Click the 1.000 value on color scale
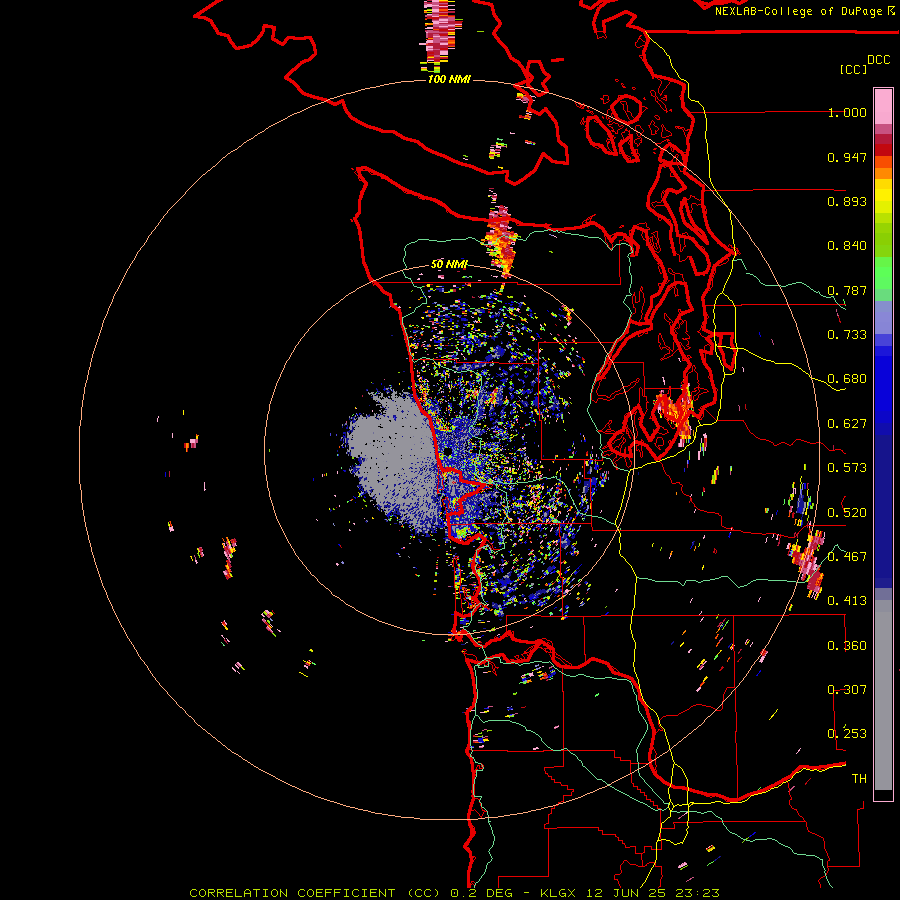Image resolution: width=900 pixels, height=900 pixels. pyautogui.click(x=847, y=112)
